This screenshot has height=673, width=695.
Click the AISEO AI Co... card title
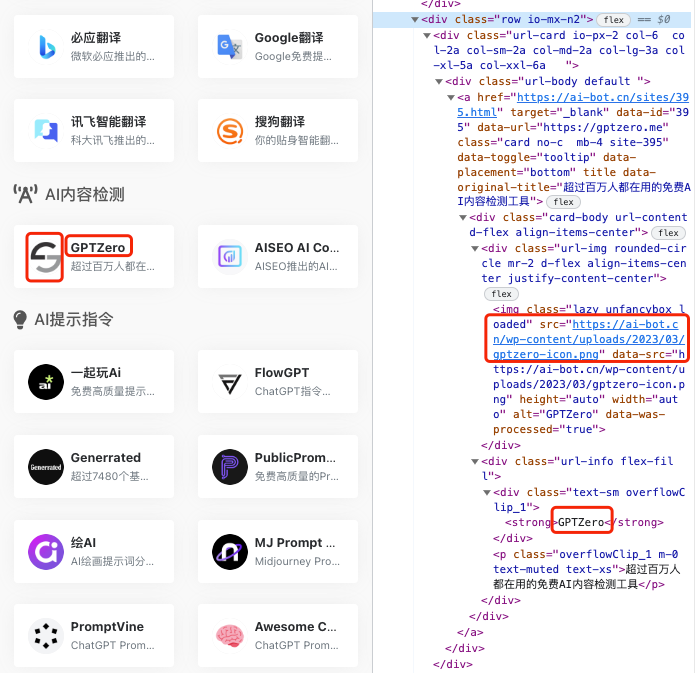[x=297, y=247]
